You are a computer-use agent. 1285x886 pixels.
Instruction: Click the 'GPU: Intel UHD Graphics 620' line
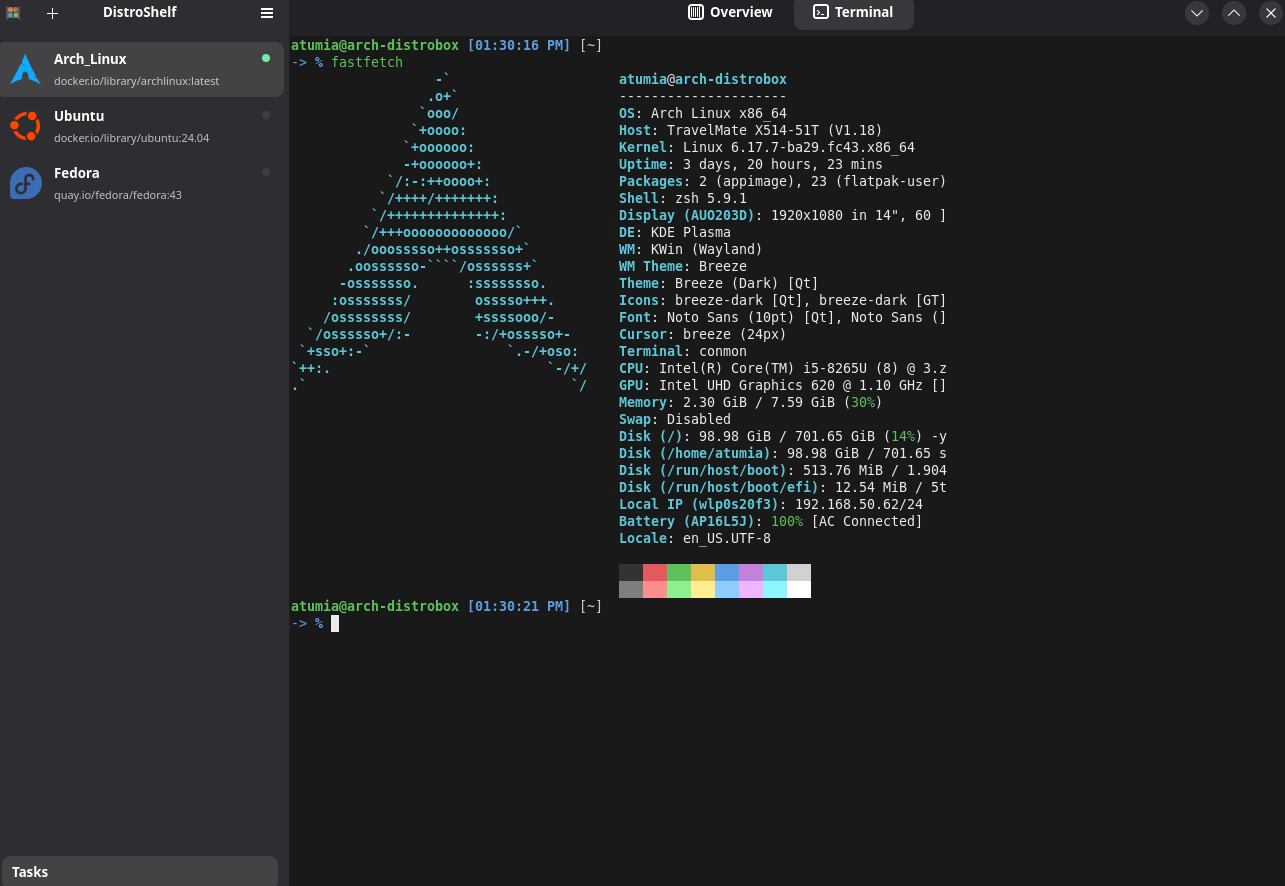click(783, 385)
